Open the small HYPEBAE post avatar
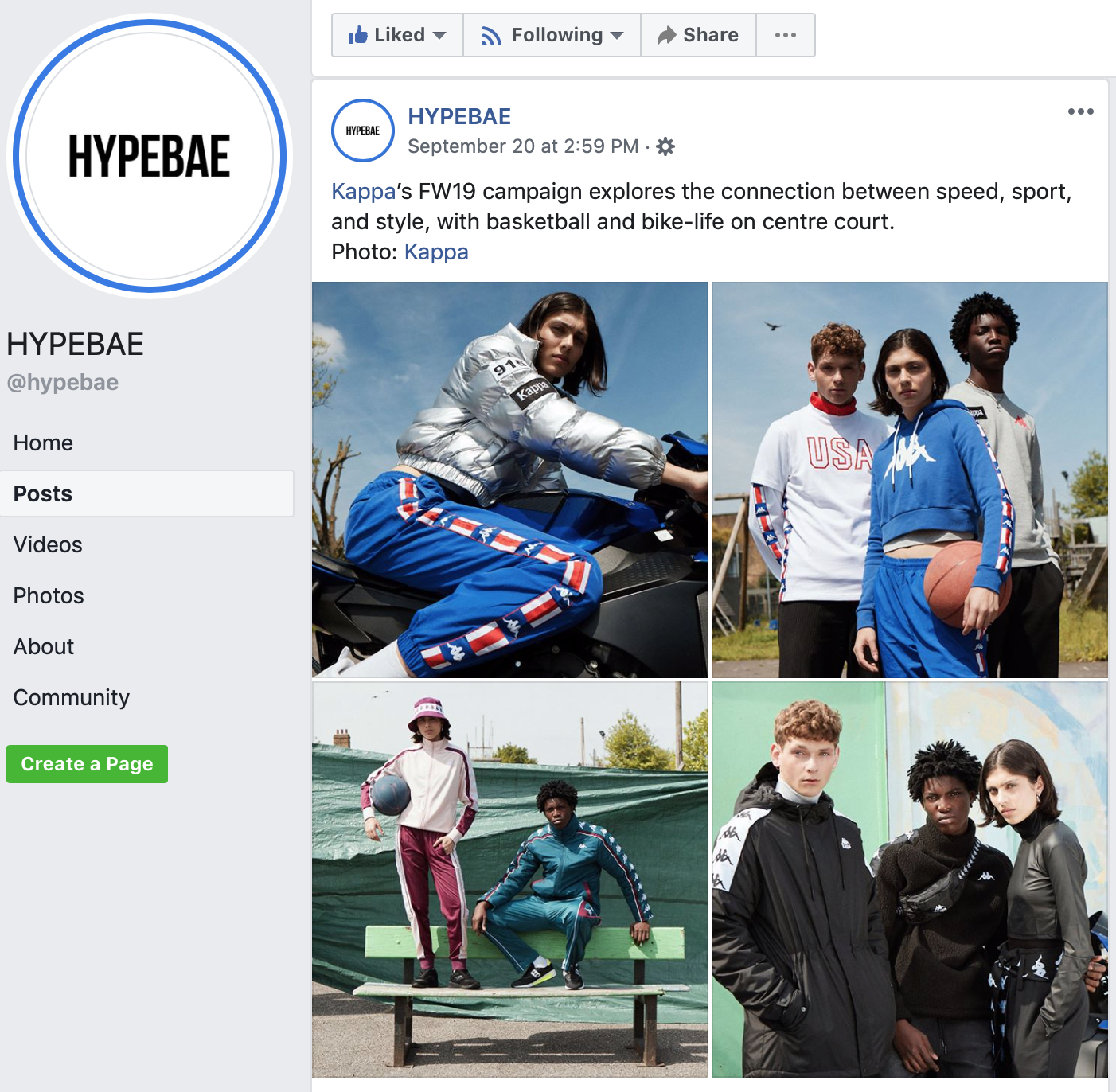 click(363, 131)
